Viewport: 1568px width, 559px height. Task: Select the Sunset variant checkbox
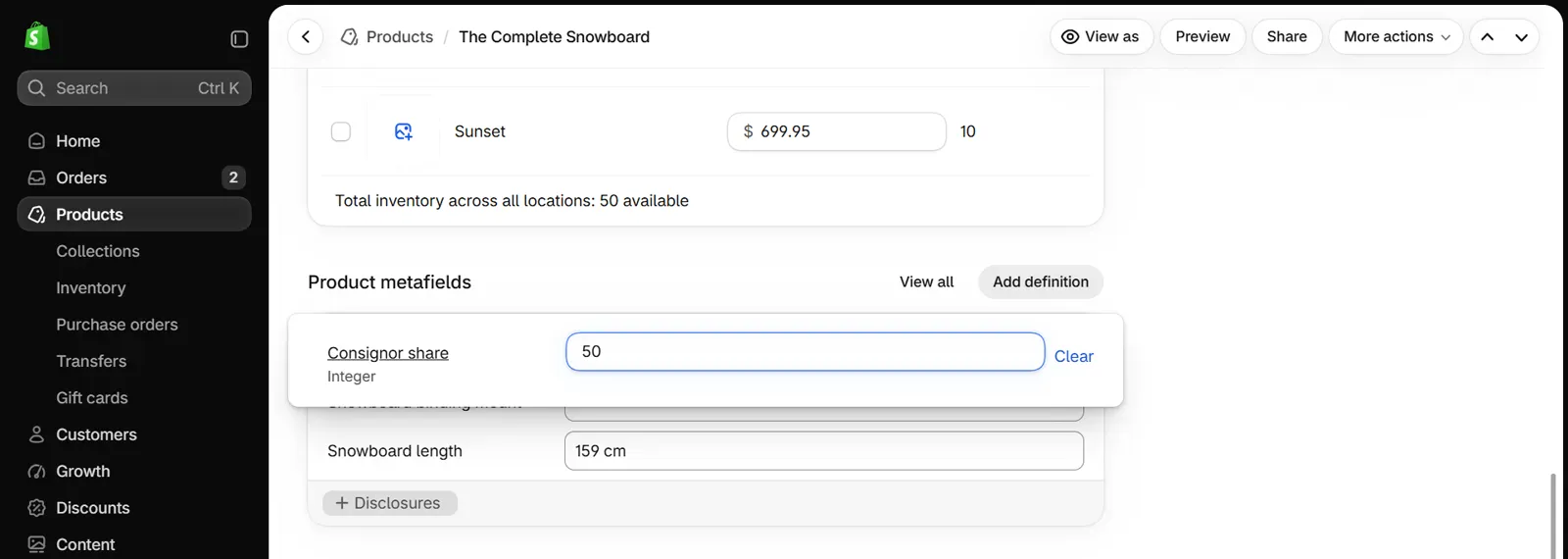341,131
